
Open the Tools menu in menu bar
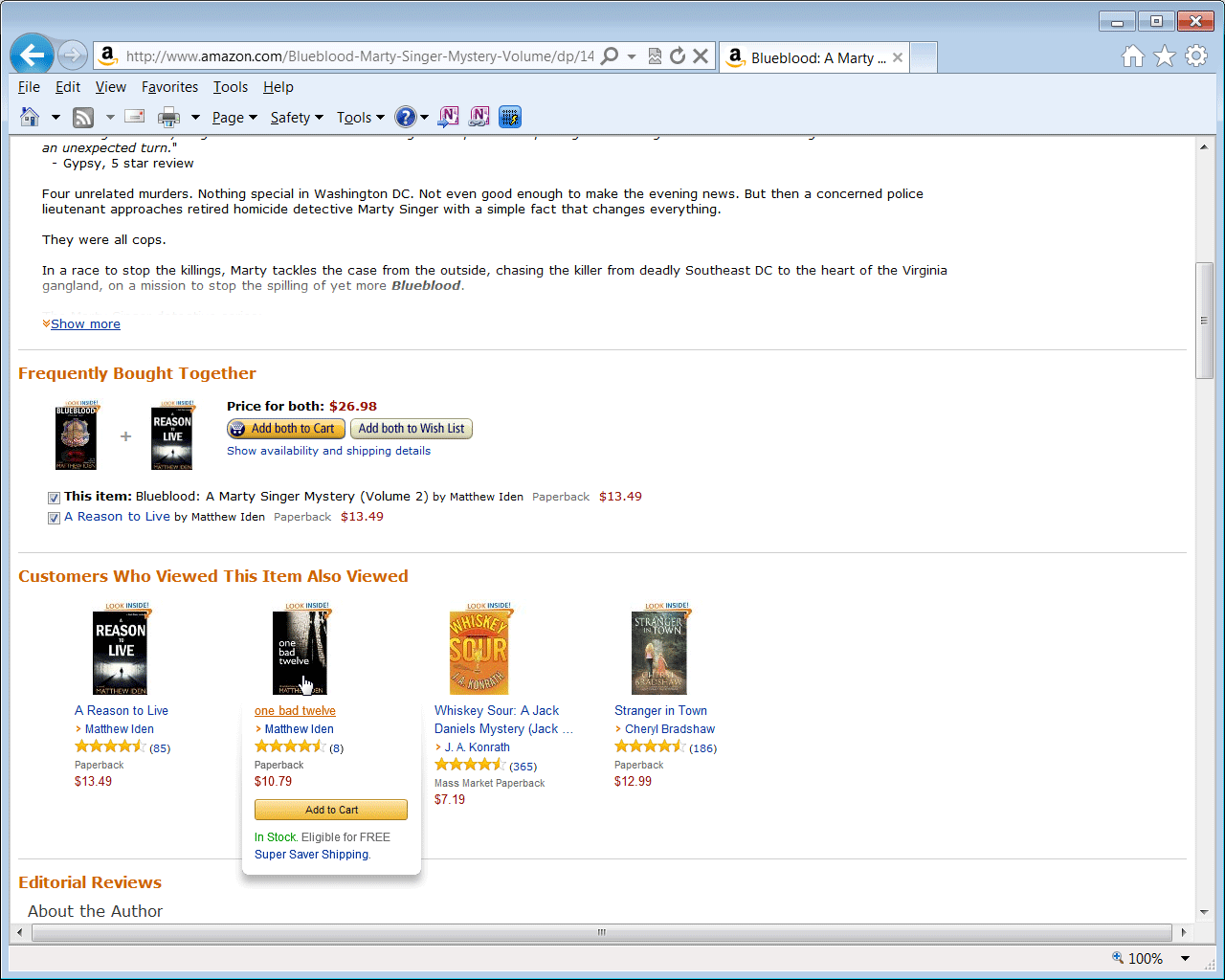point(230,86)
